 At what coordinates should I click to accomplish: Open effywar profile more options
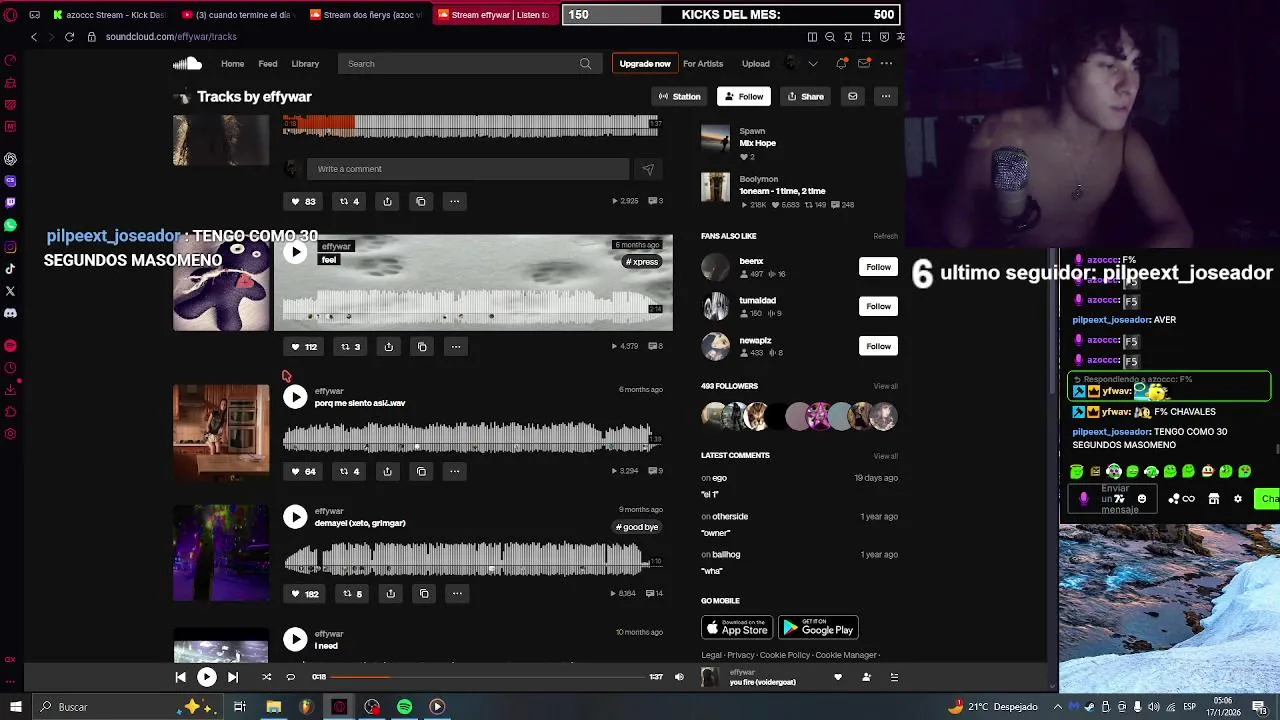pyautogui.click(x=886, y=97)
